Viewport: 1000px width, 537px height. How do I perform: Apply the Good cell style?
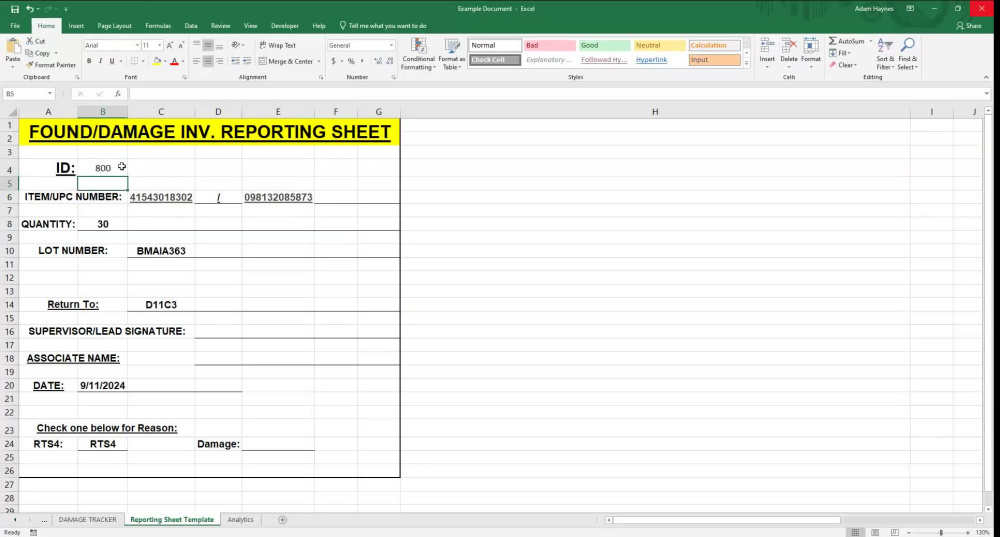(x=605, y=45)
